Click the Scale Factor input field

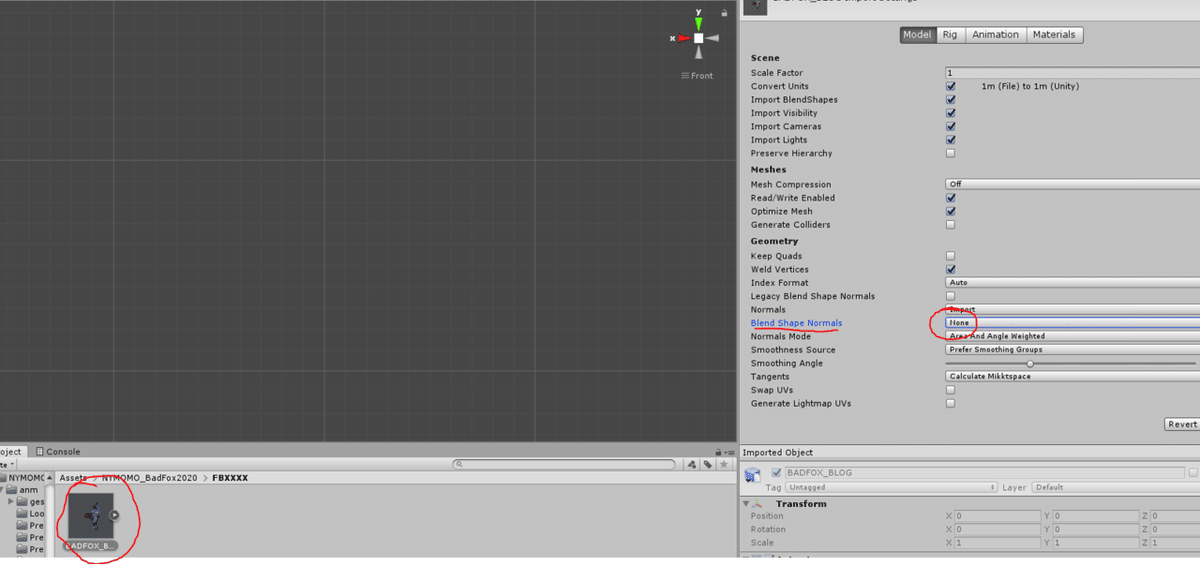1072,73
